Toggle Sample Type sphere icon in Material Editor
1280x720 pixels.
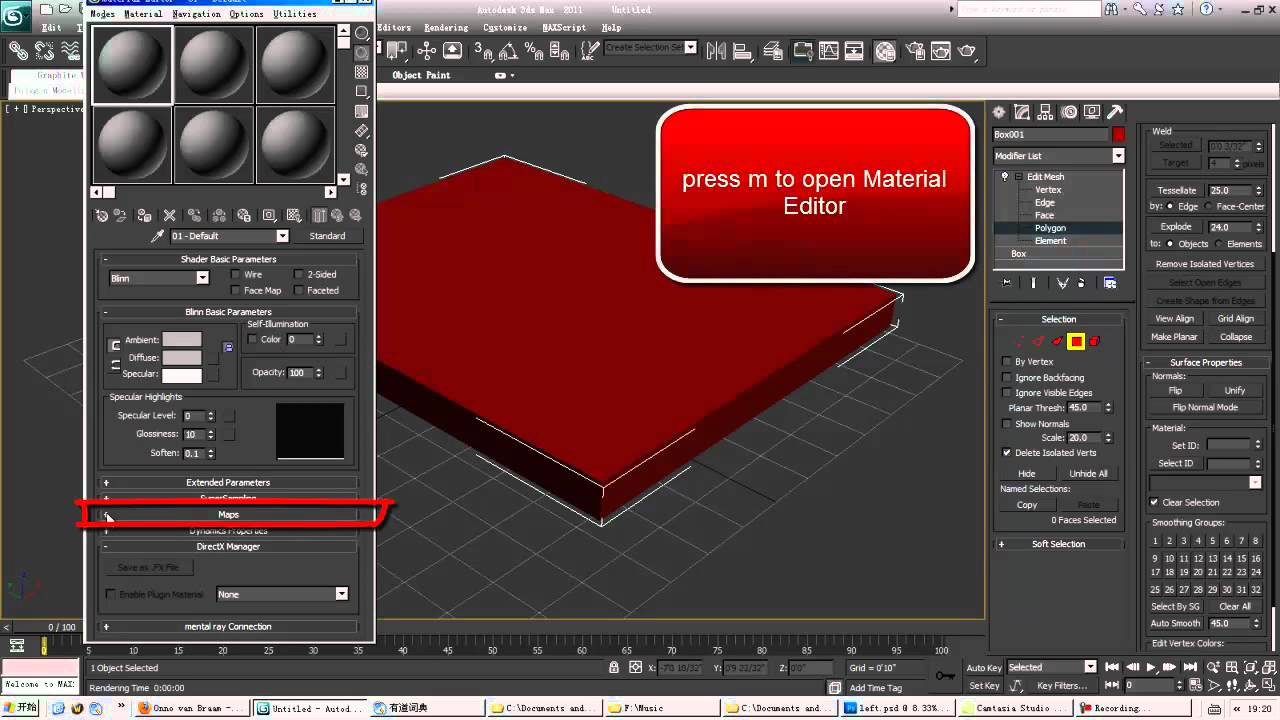click(x=362, y=34)
